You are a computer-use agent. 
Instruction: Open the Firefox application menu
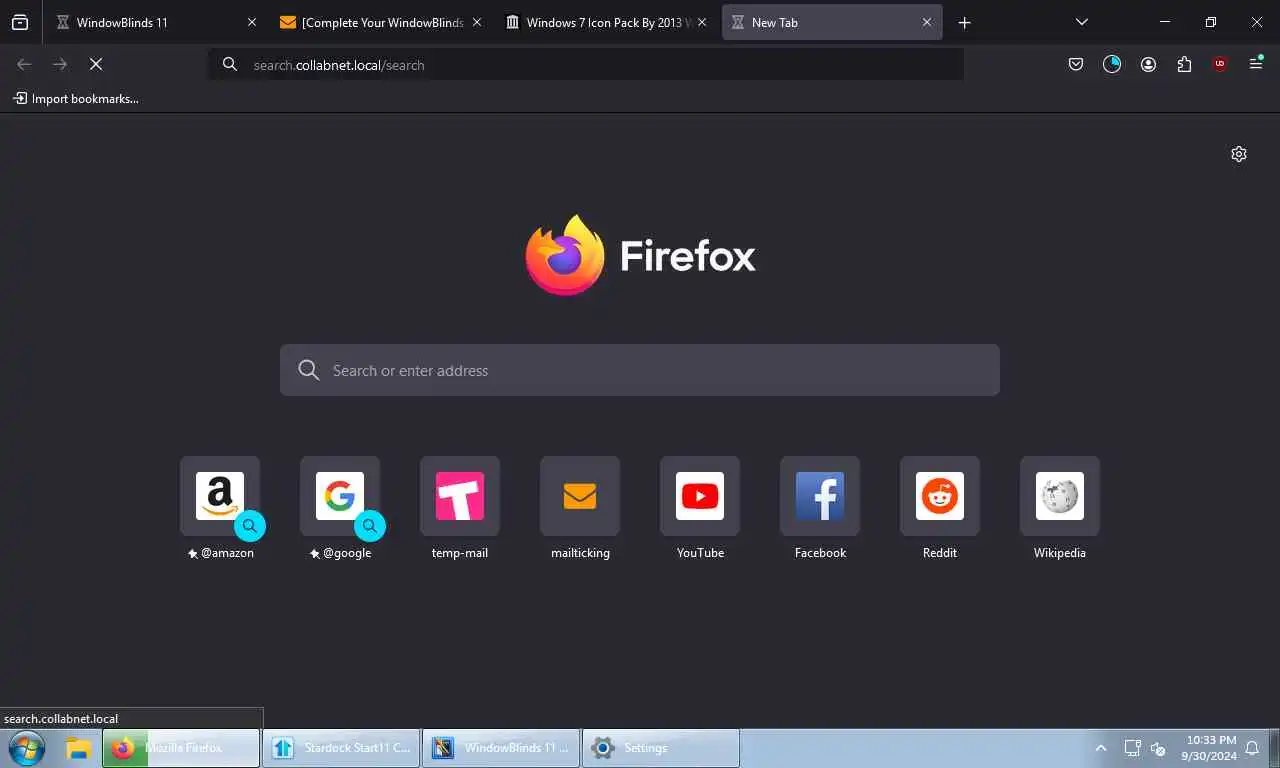pyautogui.click(x=1256, y=64)
